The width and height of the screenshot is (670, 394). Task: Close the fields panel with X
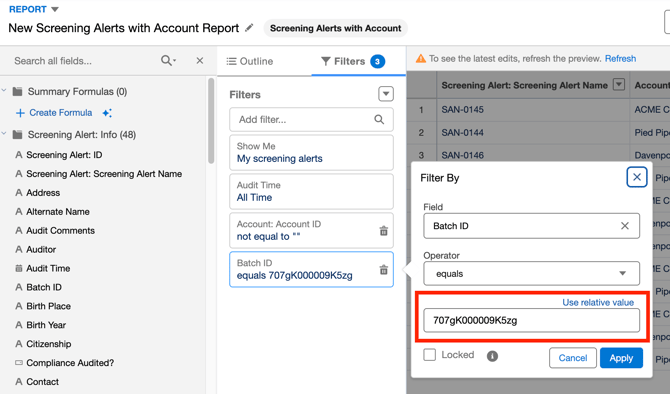[x=200, y=61]
